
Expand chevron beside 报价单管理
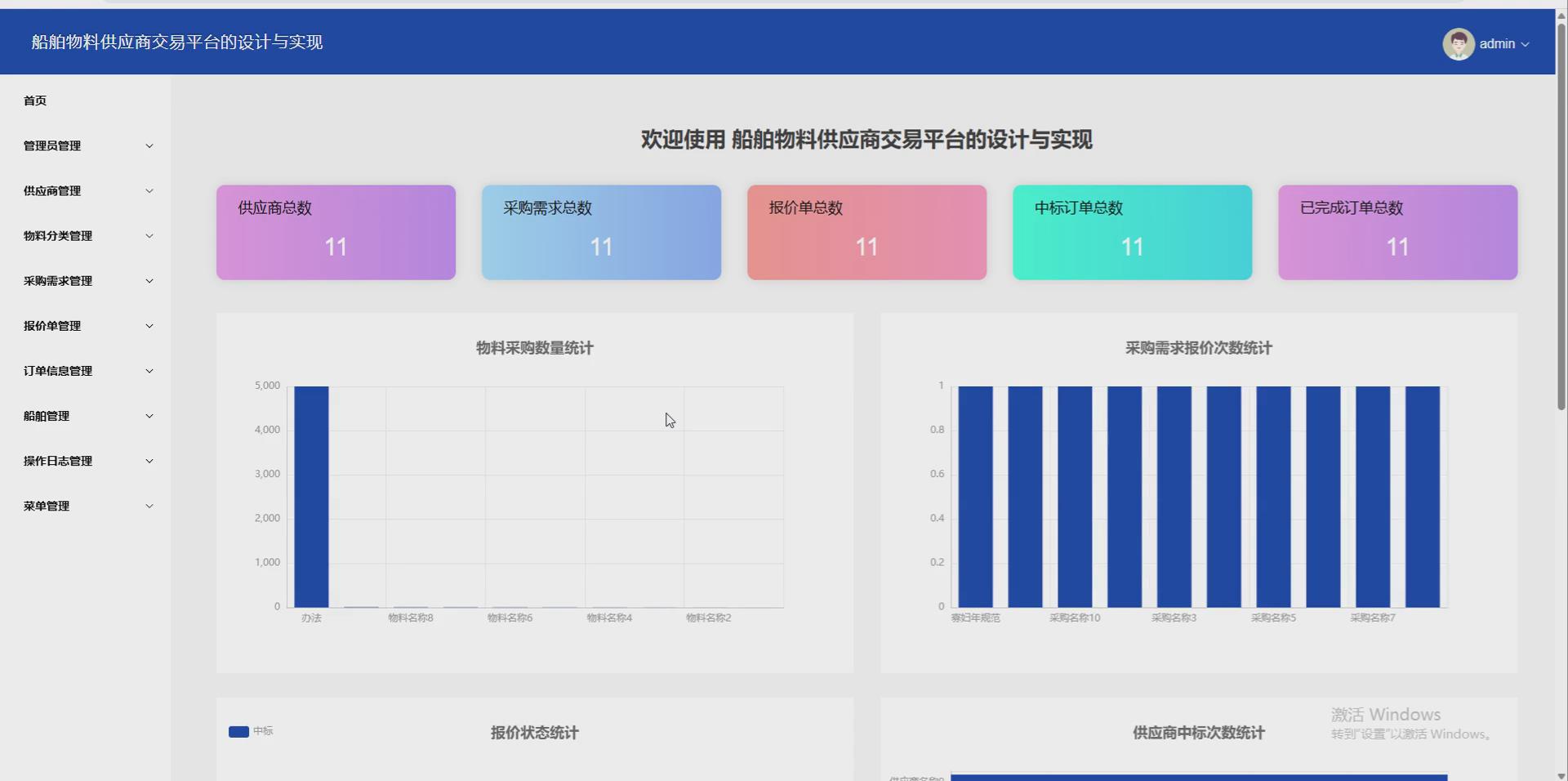(149, 325)
